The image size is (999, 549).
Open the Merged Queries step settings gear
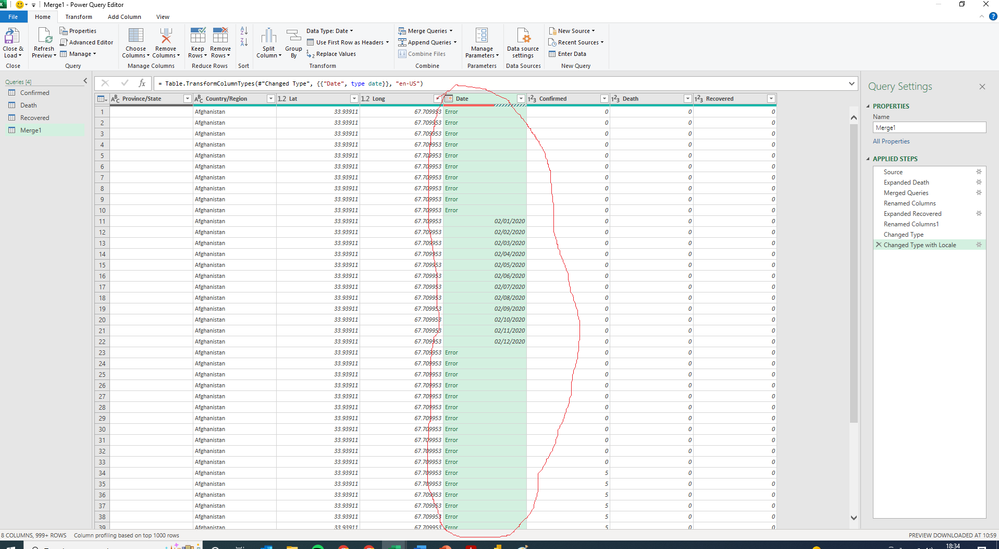[x=979, y=192]
